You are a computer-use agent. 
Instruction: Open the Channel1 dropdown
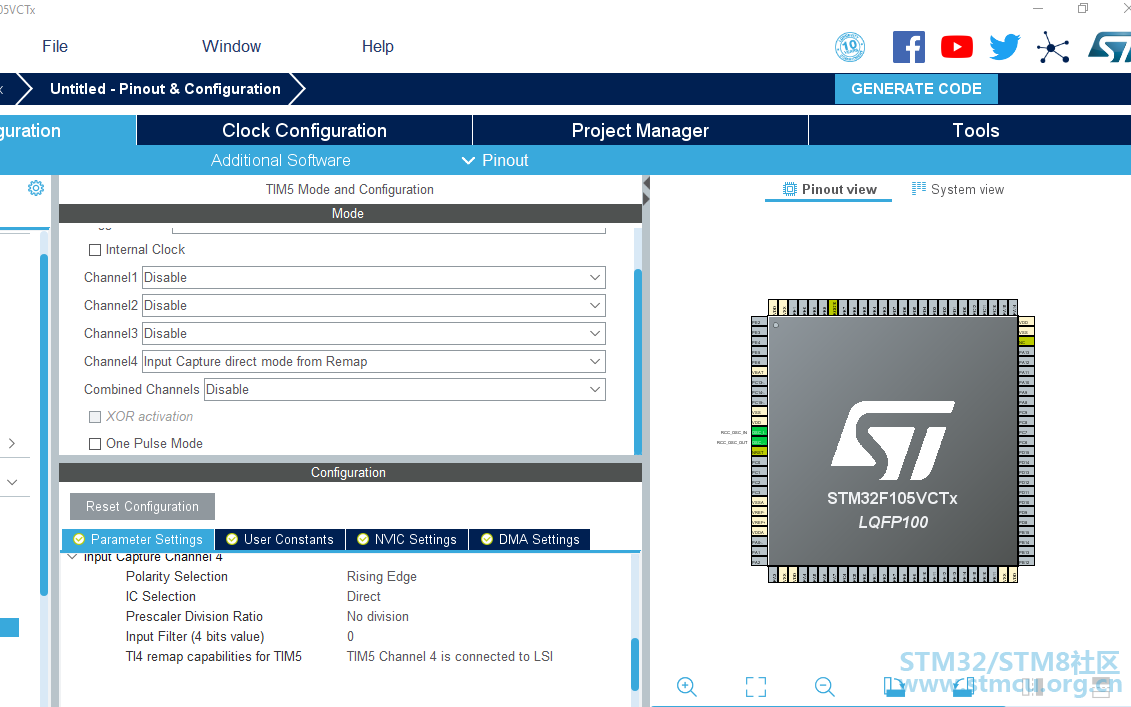pos(374,278)
